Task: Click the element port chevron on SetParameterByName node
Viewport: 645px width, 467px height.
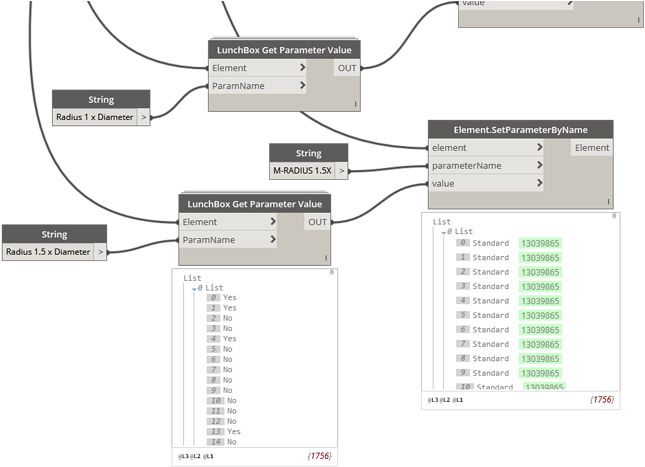Action: click(x=540, y=147)
